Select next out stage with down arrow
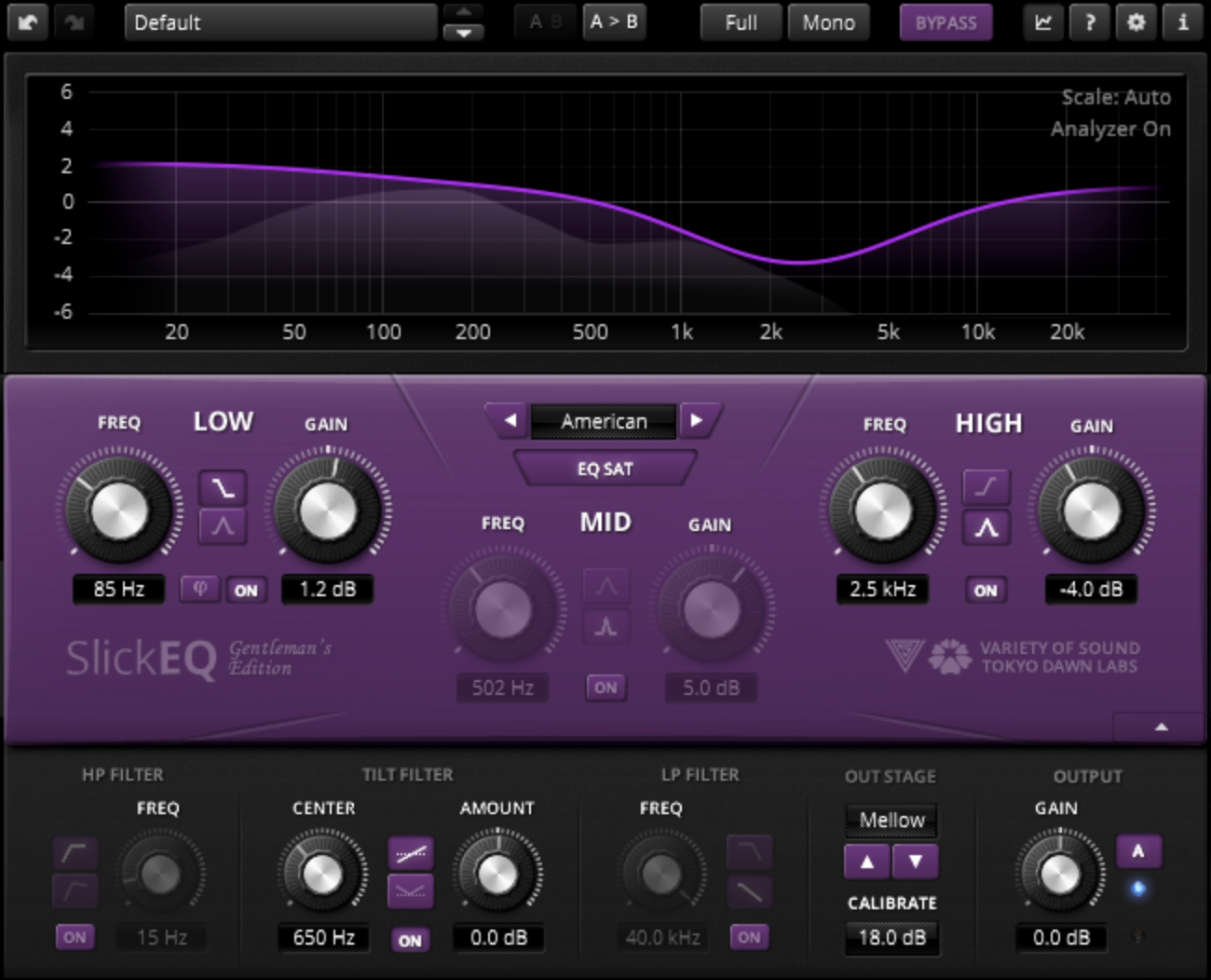Screen dimensions: 1211x980 [x=916, y=862]
